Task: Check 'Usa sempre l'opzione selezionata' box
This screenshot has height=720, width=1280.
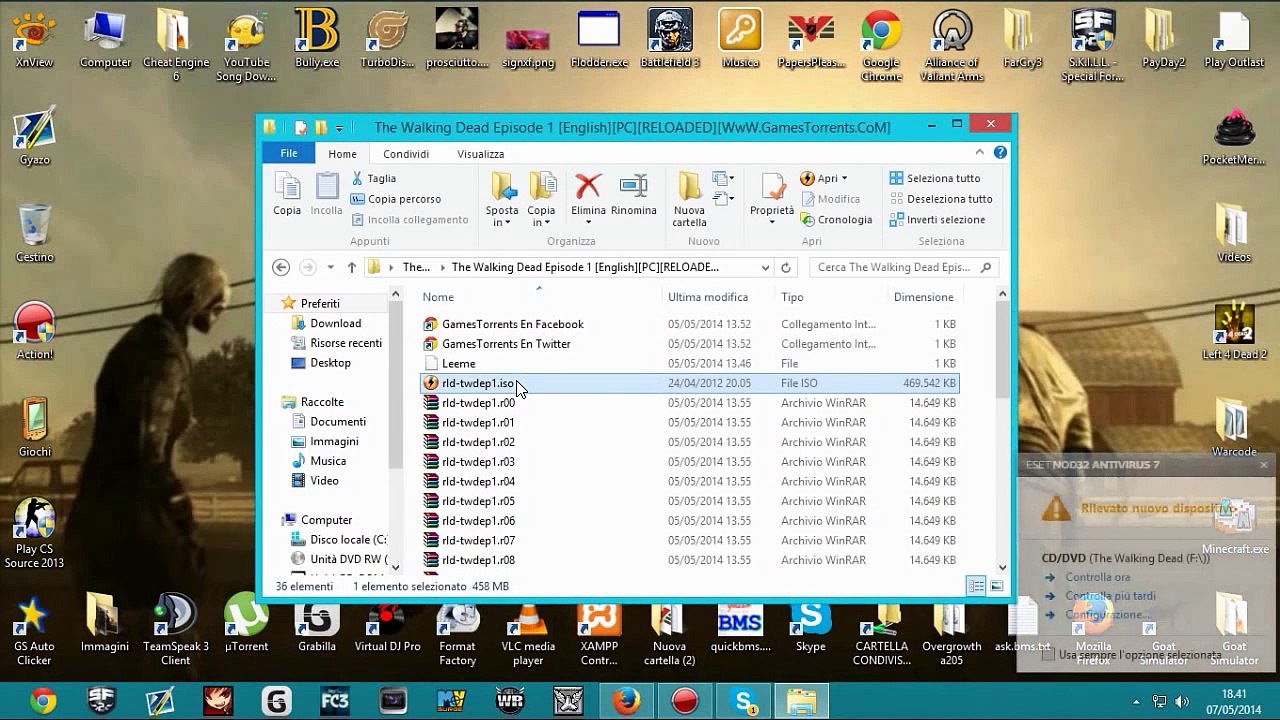Action: click(x=1048, y=655)
